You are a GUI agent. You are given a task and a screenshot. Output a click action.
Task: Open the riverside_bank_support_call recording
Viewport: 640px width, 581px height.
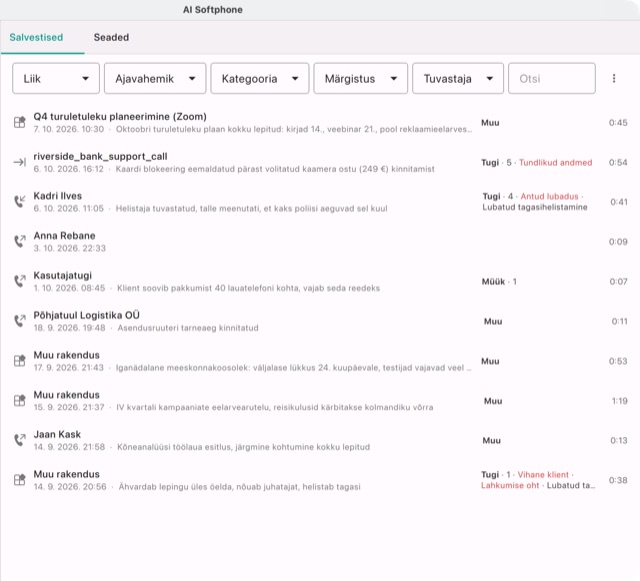pos(320,163)
